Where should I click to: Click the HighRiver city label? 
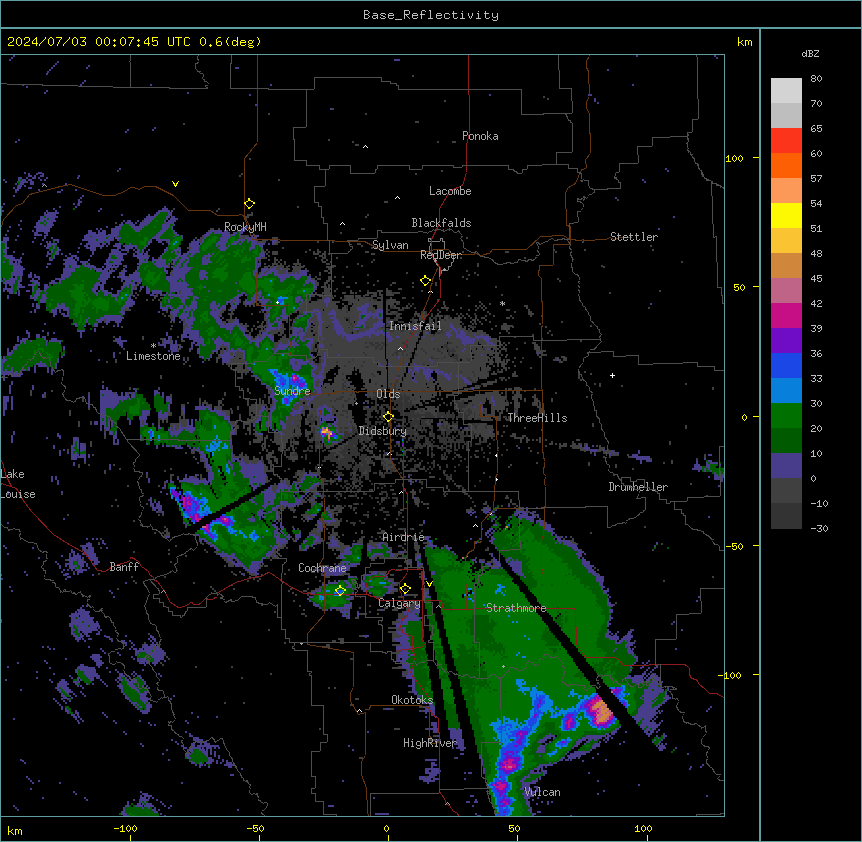coord(430,743)
